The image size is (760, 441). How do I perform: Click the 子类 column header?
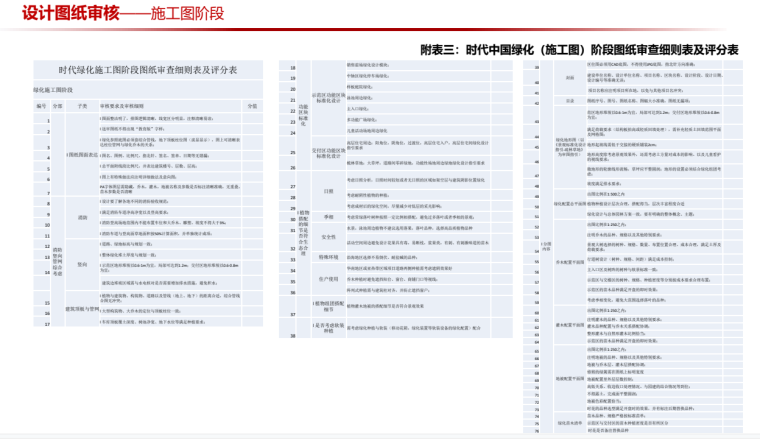pyautogui.click(x=83, y=105)
